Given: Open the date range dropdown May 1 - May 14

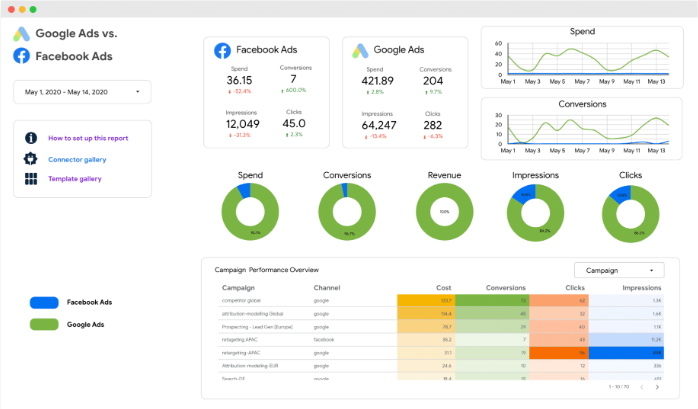Looking at the screenshot, I should click(82, 92).
